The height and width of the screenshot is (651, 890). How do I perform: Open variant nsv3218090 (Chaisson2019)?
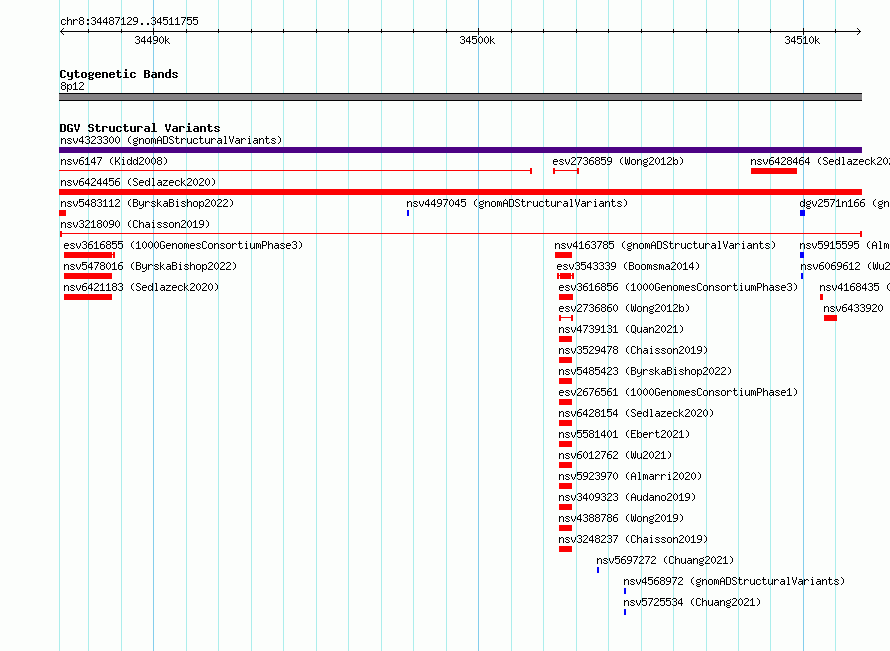point(135,224)
